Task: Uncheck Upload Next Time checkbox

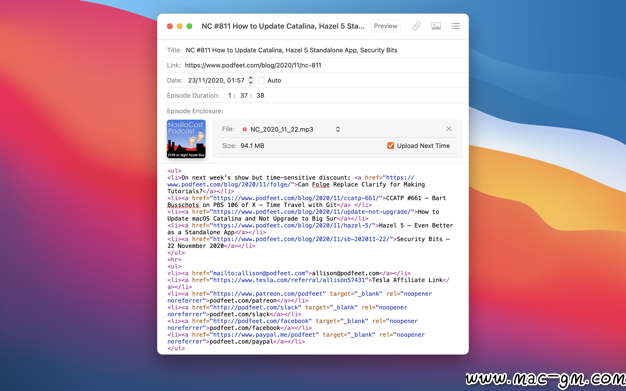Action: tap(390, 146)
